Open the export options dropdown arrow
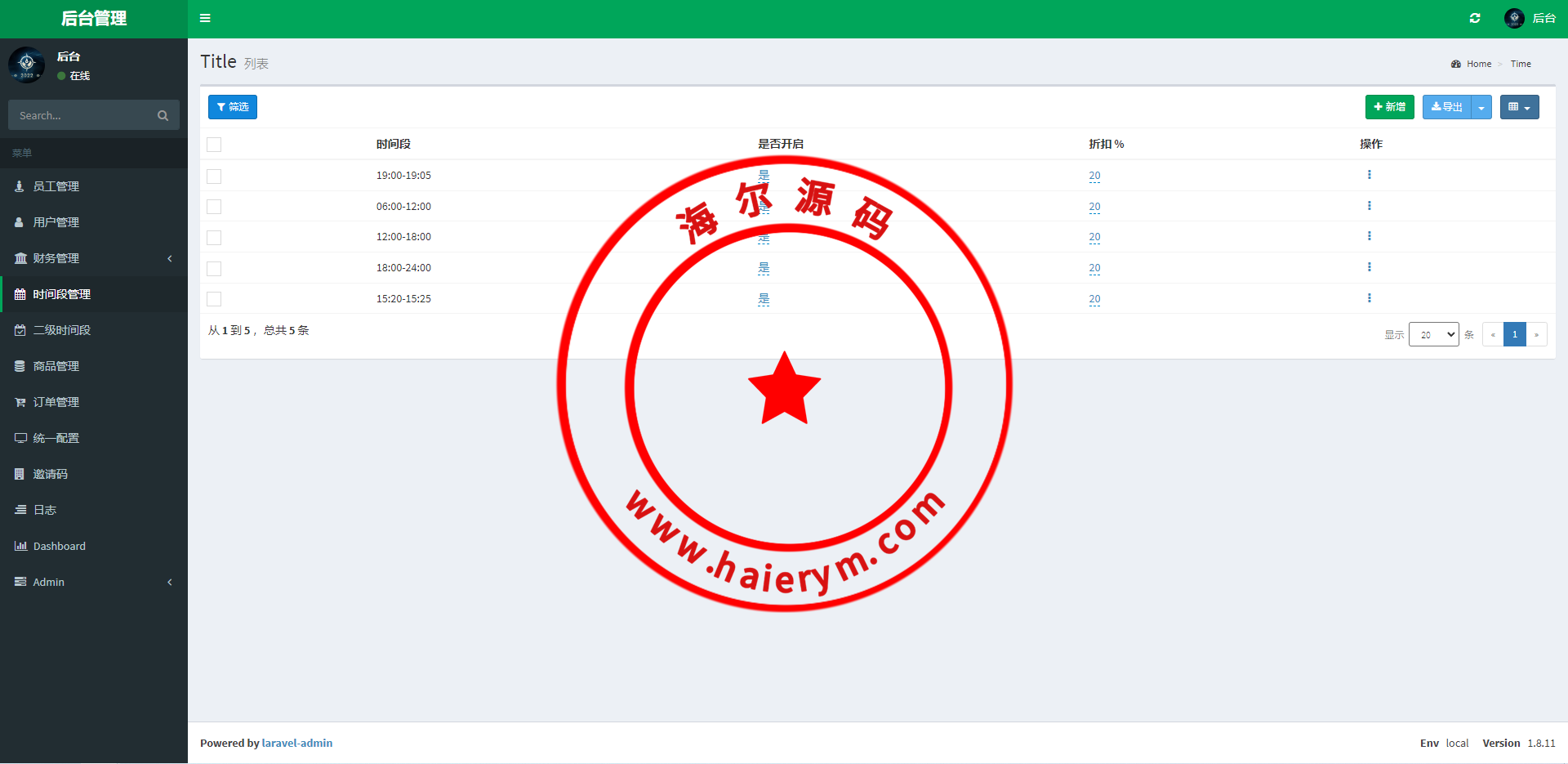The height and width of the screenshot is (764, 1568). click(x=1481, y=107)
